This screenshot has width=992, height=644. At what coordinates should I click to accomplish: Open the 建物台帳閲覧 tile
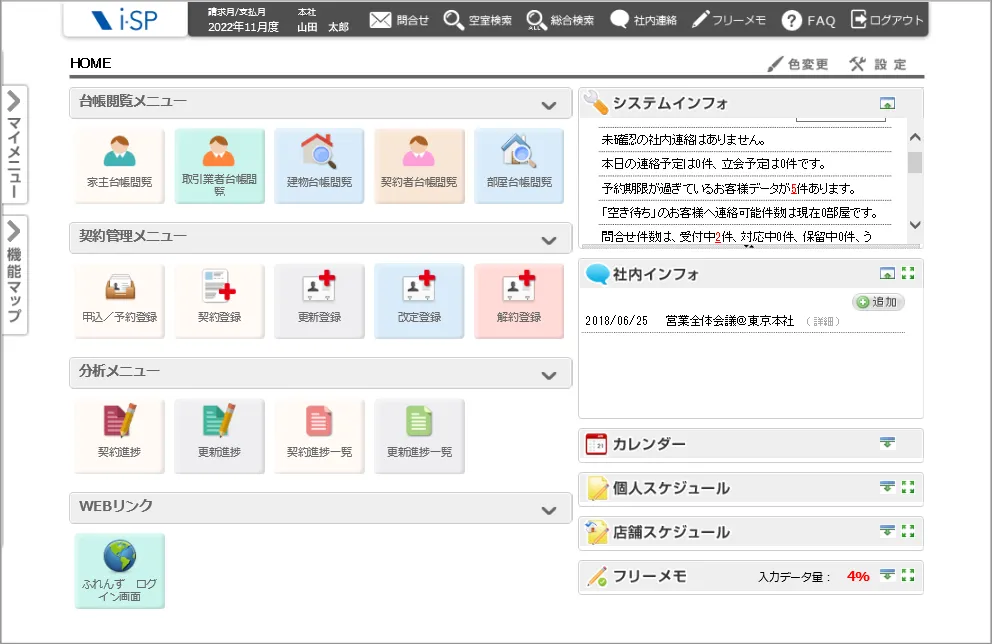click(319, 166)
